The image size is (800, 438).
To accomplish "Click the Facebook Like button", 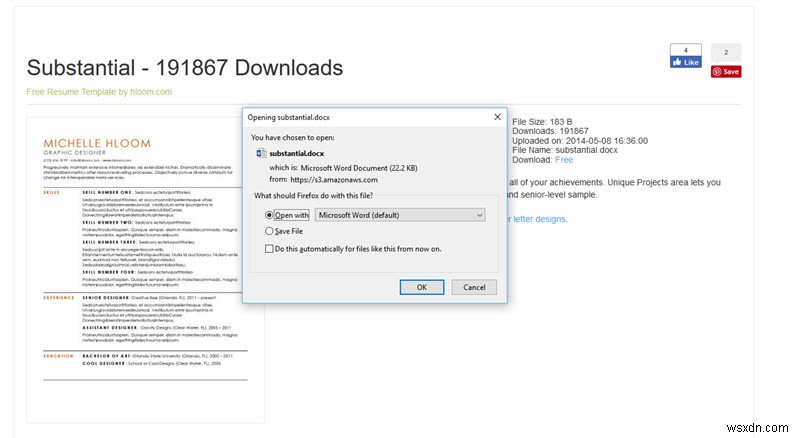I will [686, 62].
